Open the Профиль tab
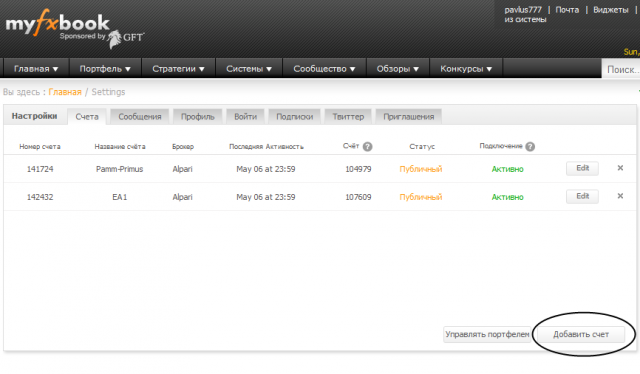640x374 pixels. point(198,117)
